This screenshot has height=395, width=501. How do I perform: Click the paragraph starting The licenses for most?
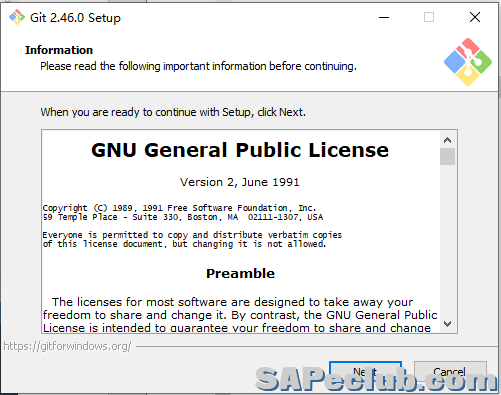point(240,315)
